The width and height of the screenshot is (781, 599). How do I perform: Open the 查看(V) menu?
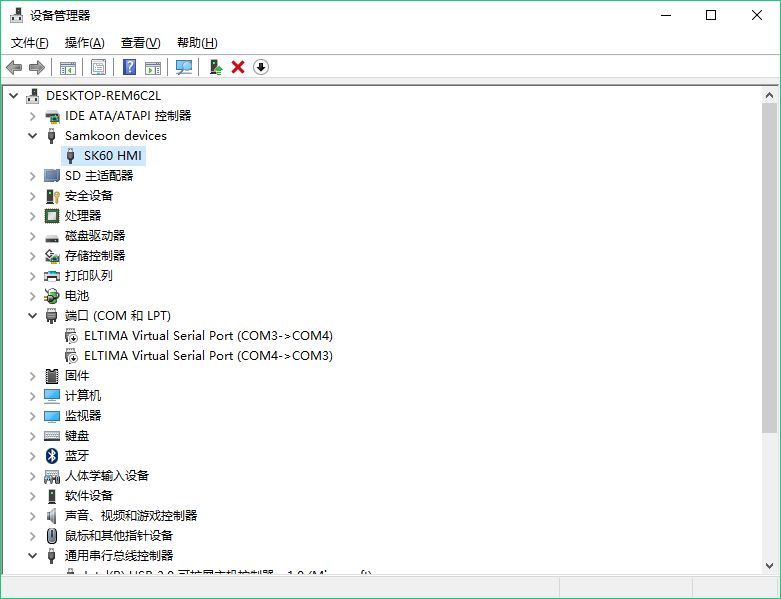(140, 42)
